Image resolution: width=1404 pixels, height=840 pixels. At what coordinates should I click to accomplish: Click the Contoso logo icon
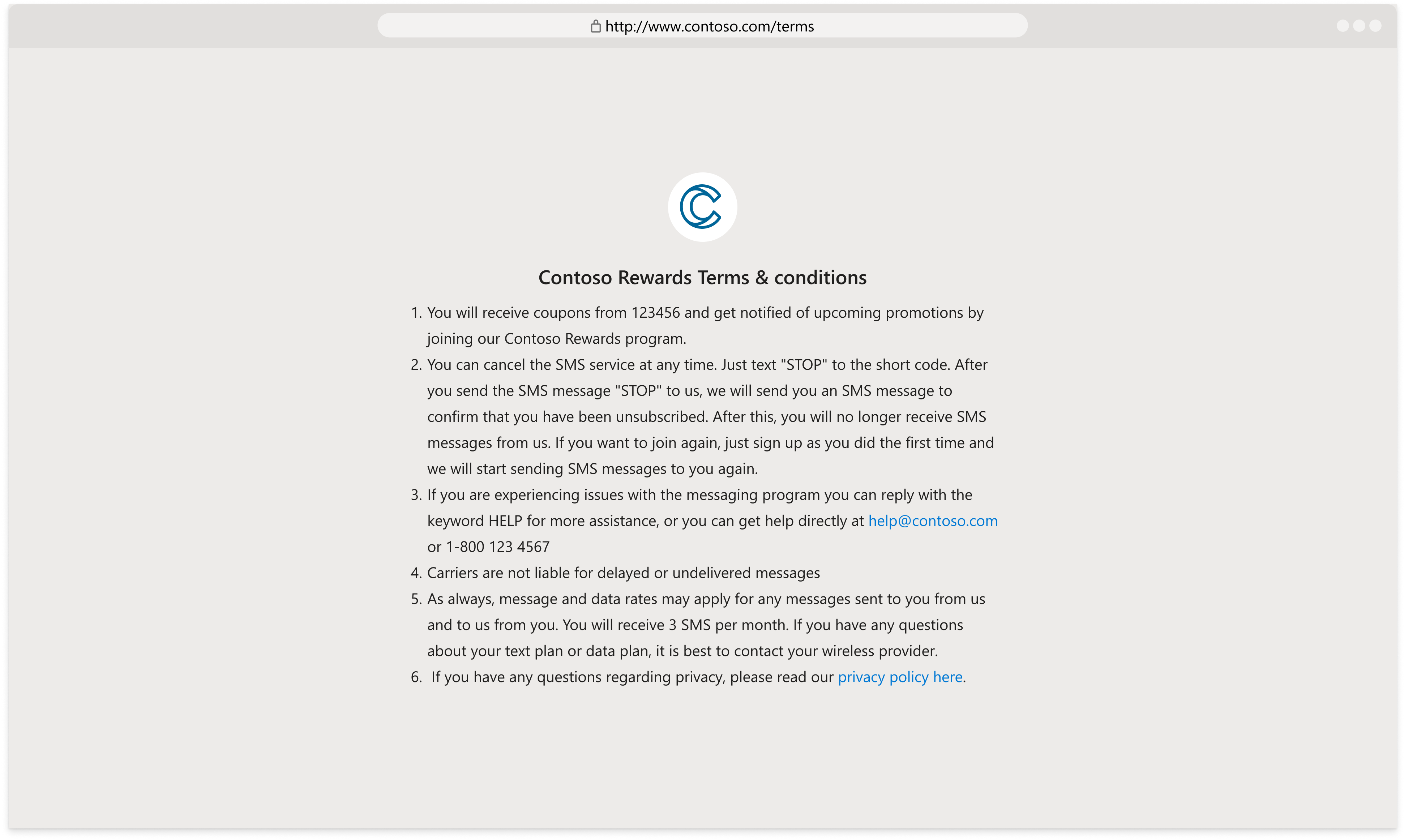(x=702, y=207)
